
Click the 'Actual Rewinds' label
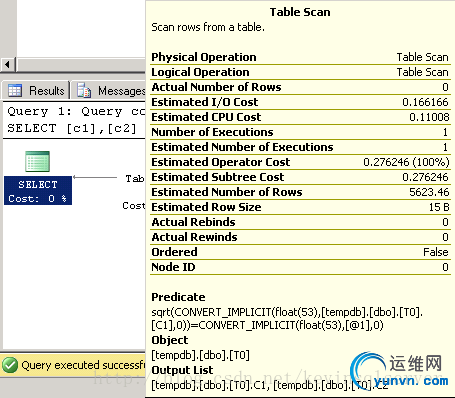tap(194, 237)
